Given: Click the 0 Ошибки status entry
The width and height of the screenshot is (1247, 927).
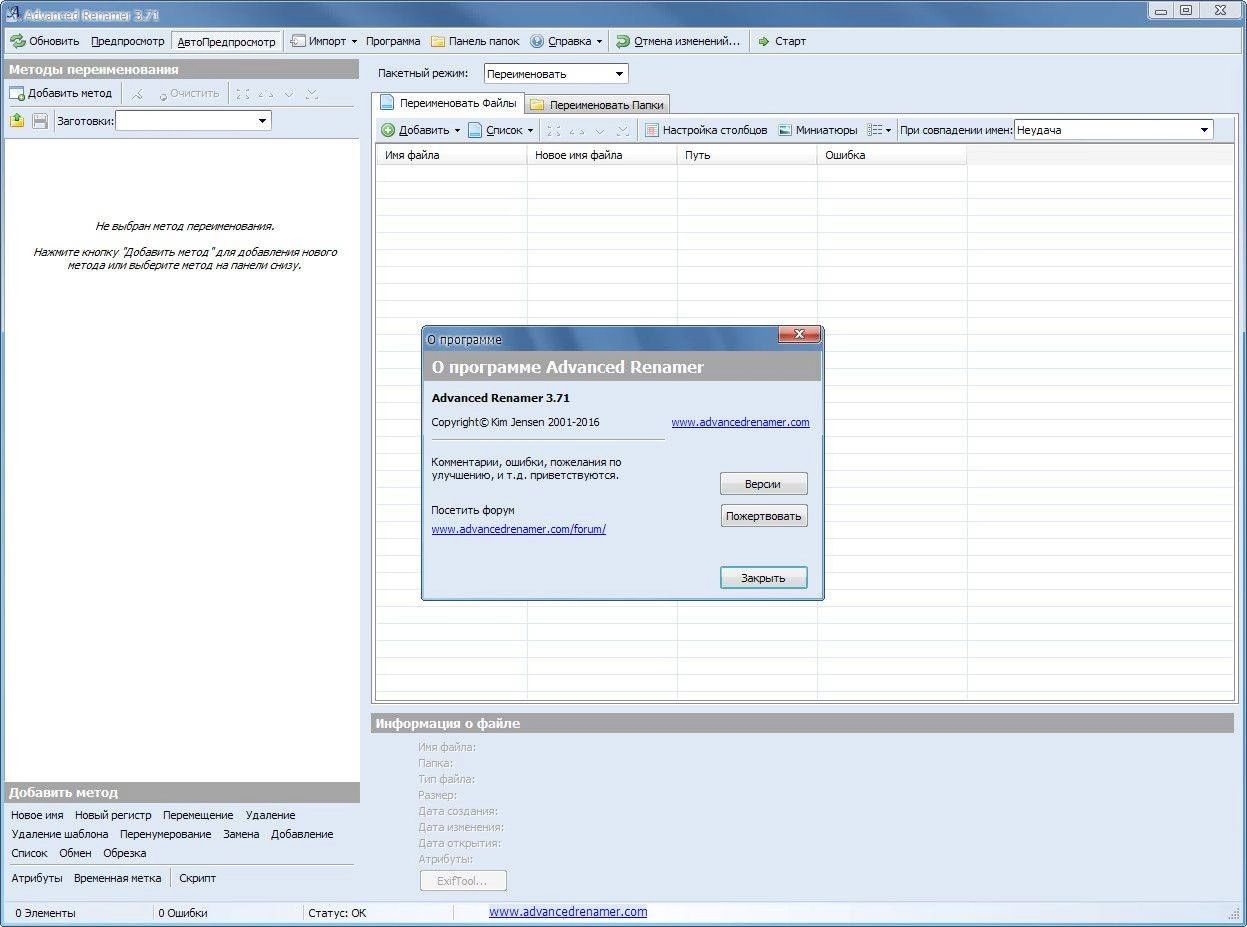Looking at the screenshot, I should pos(183,913).
